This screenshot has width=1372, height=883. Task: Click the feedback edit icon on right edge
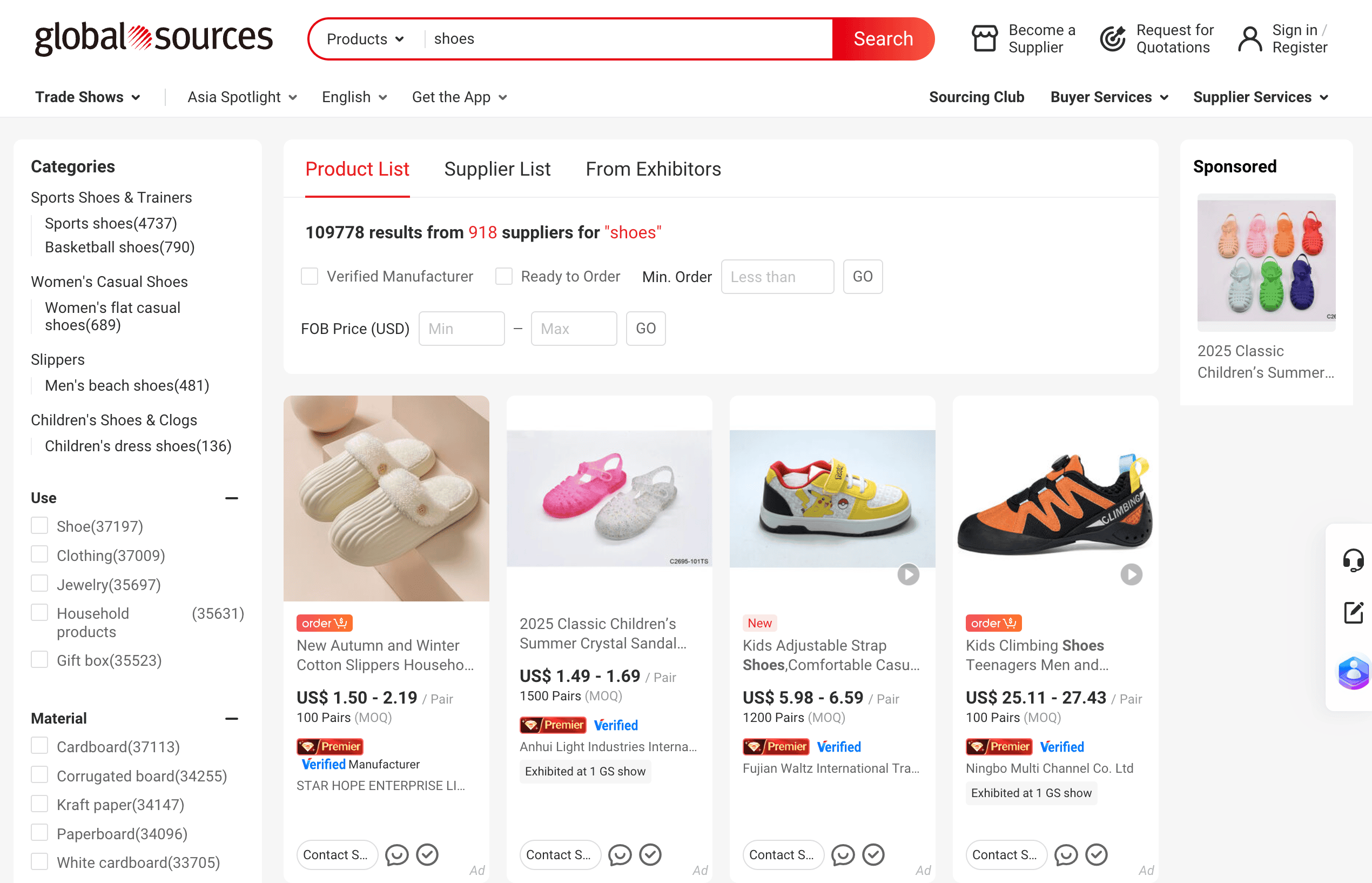click(x=1353, y=612)
